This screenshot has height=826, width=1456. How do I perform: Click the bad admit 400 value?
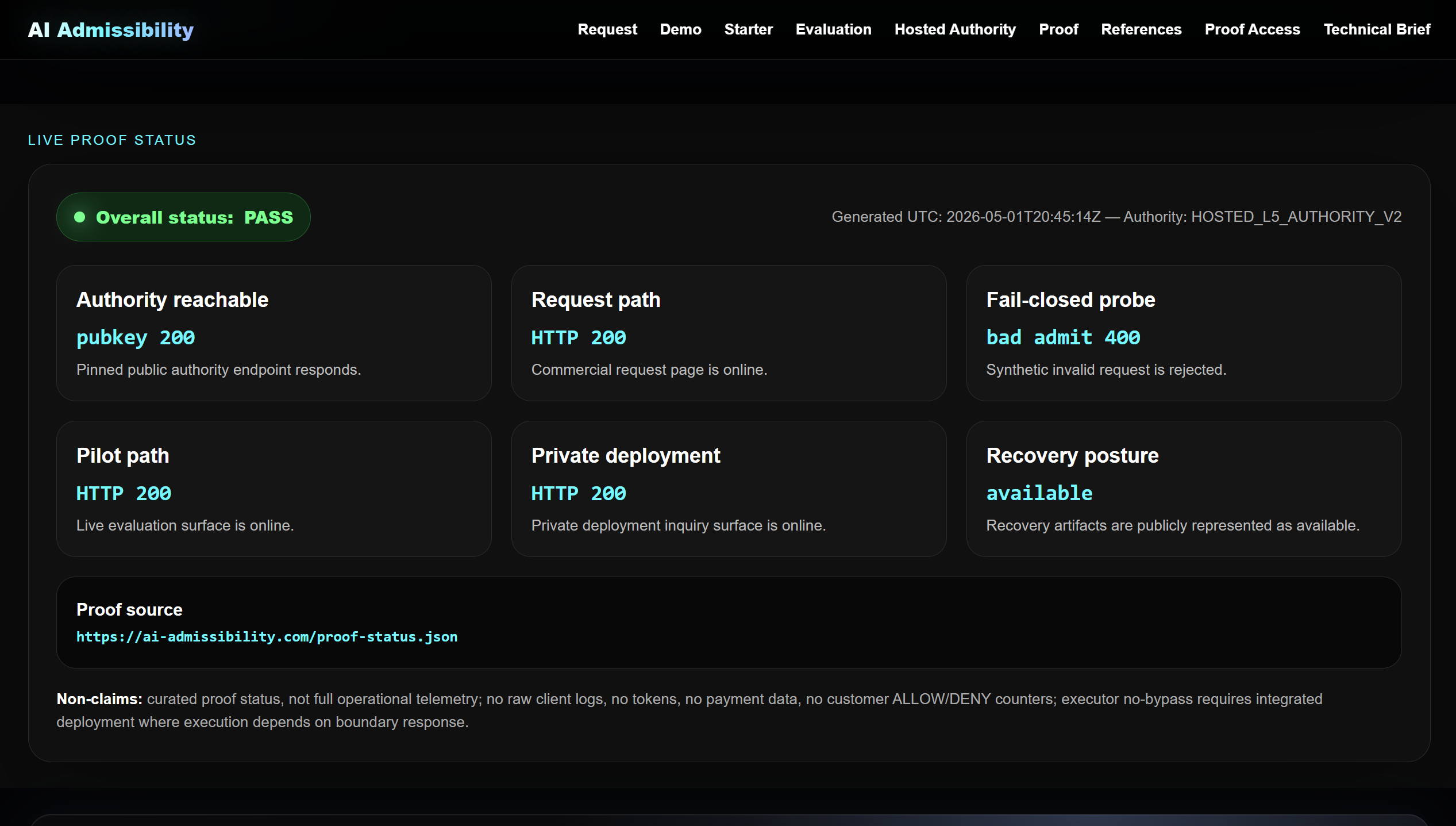1063,337
